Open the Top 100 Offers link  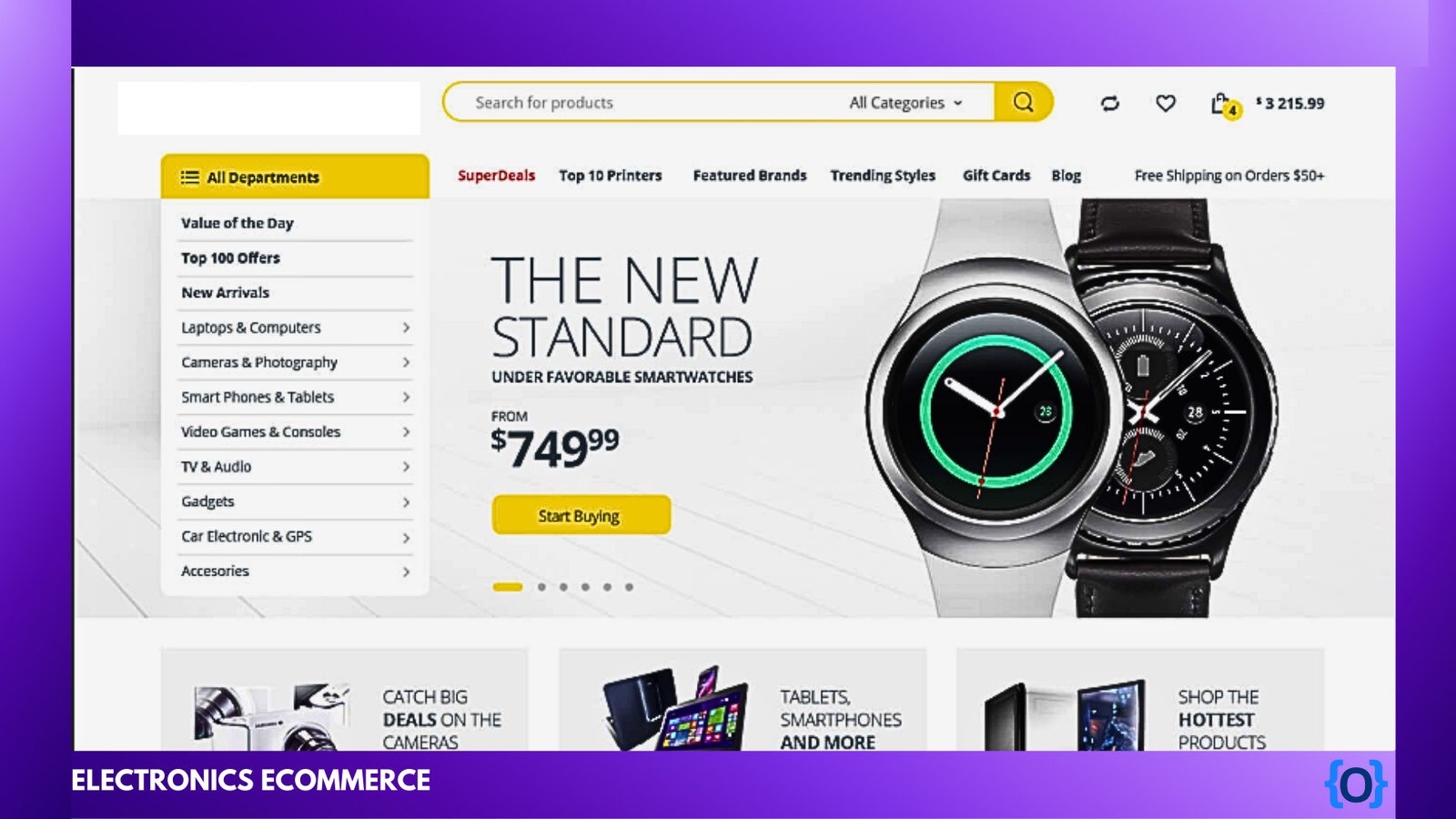(x=230, y=258)
